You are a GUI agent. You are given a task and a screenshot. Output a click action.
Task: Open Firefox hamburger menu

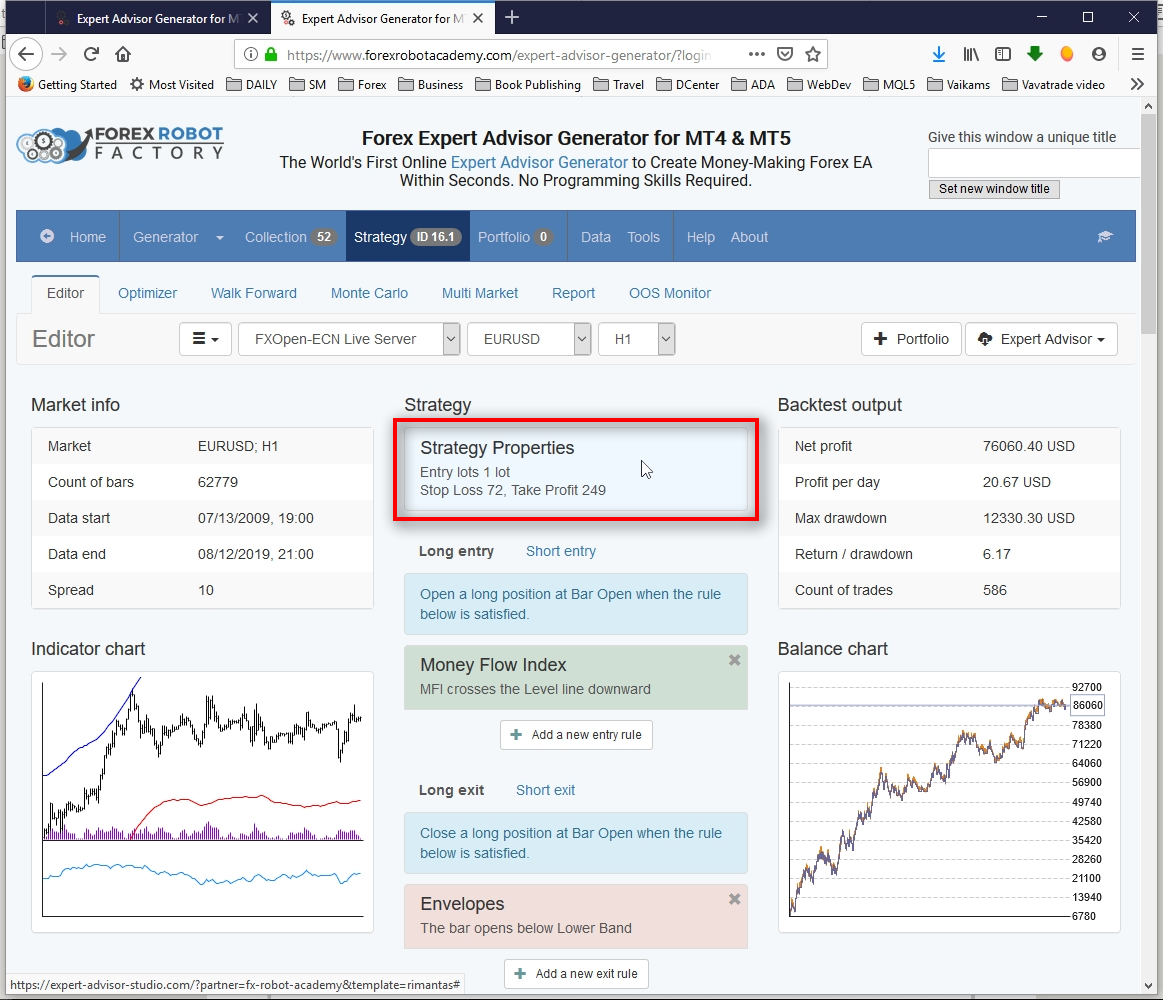click(1138, 54)
